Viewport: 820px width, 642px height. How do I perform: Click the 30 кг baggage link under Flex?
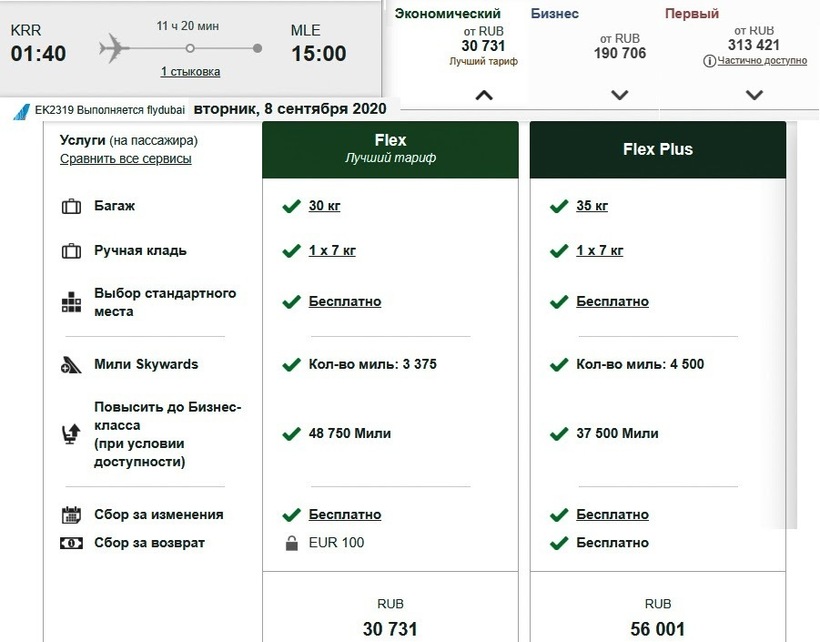point(324,206)
